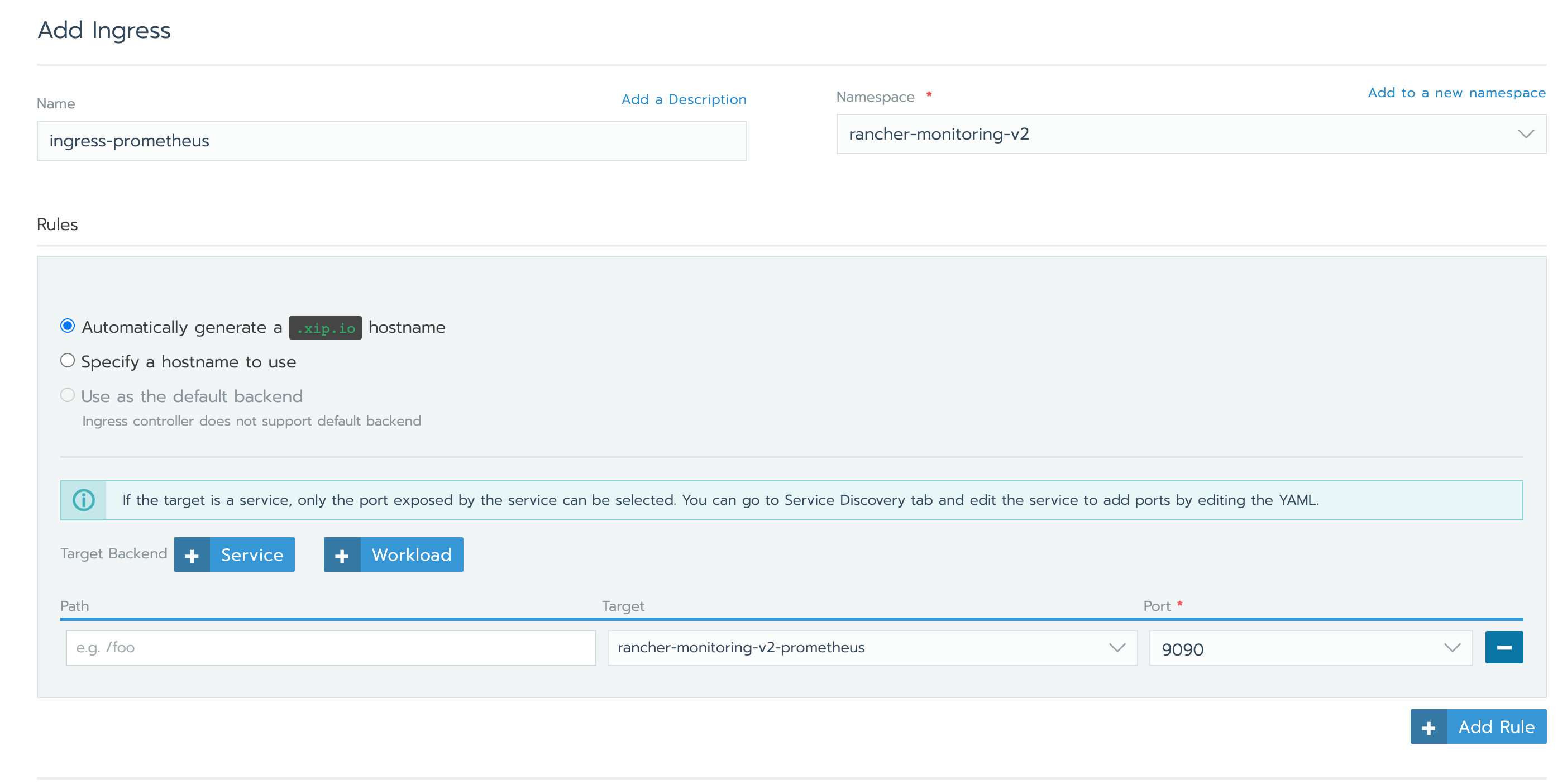1567x784 pixels.
Task: Click the plus icon on the Workload button
Action: pyautogui.click(x=343, y=554)
